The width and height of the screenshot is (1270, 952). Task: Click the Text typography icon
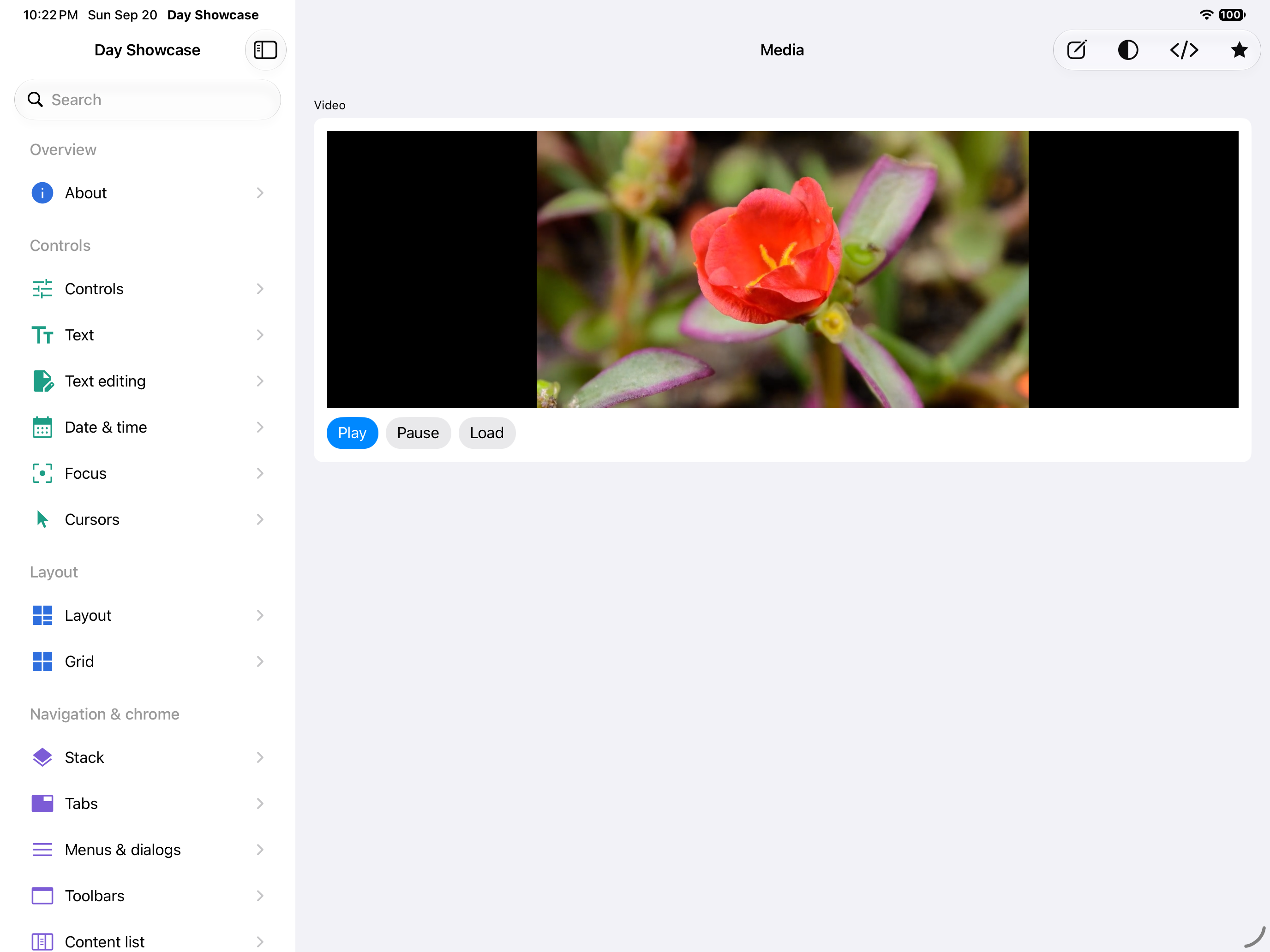tap(42, 335)
